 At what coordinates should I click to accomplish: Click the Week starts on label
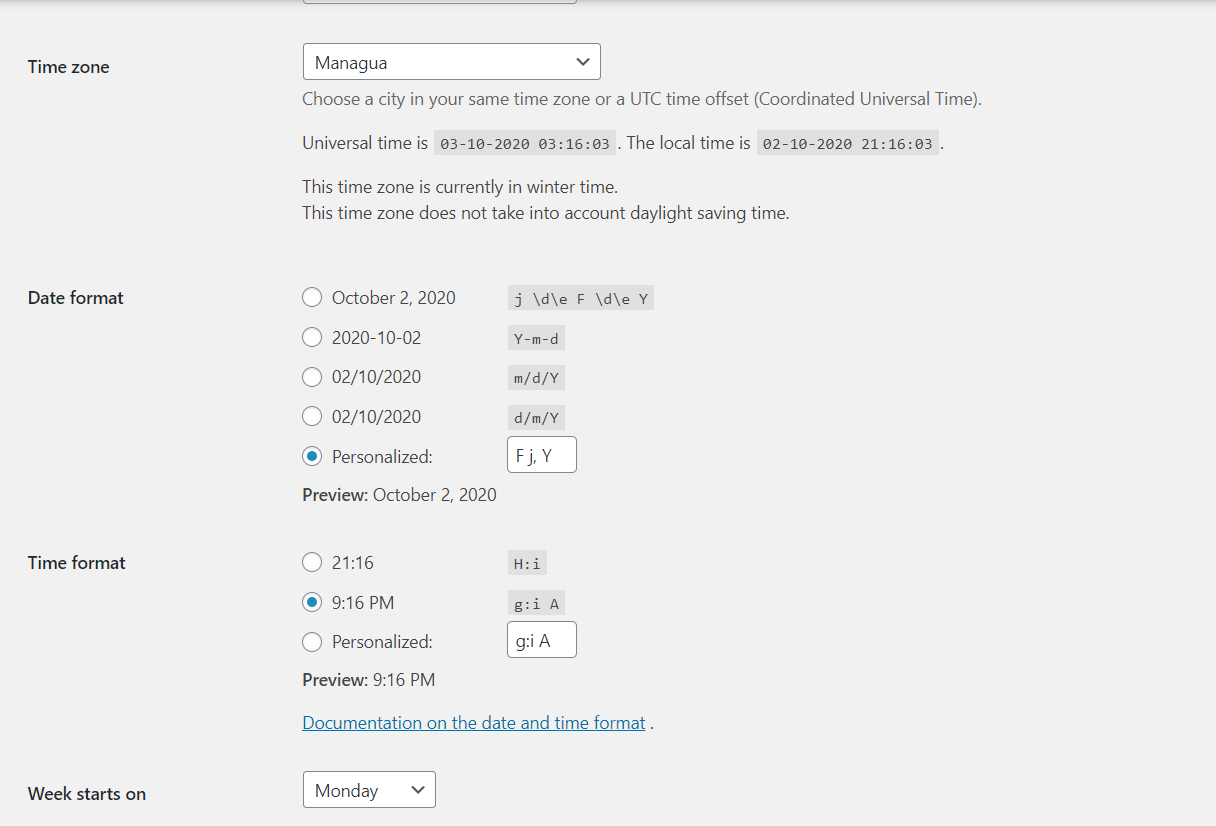(87, 794)
